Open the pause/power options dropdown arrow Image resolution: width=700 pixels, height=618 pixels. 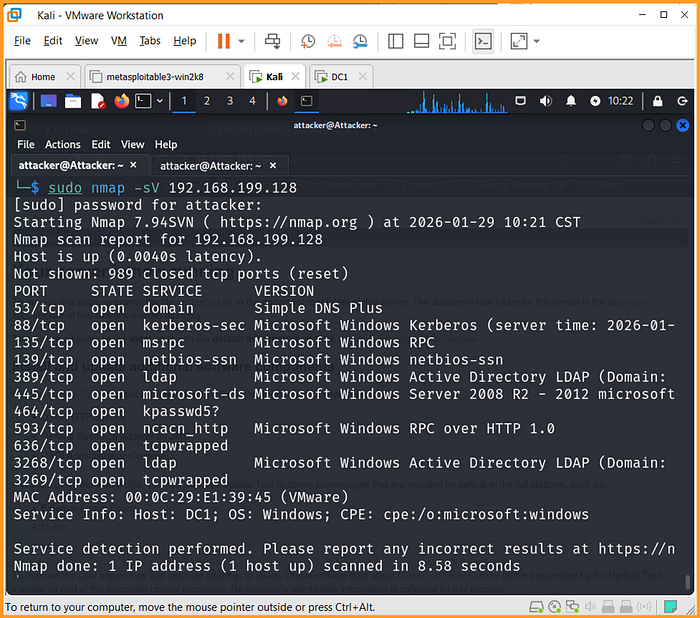point(242,41)
